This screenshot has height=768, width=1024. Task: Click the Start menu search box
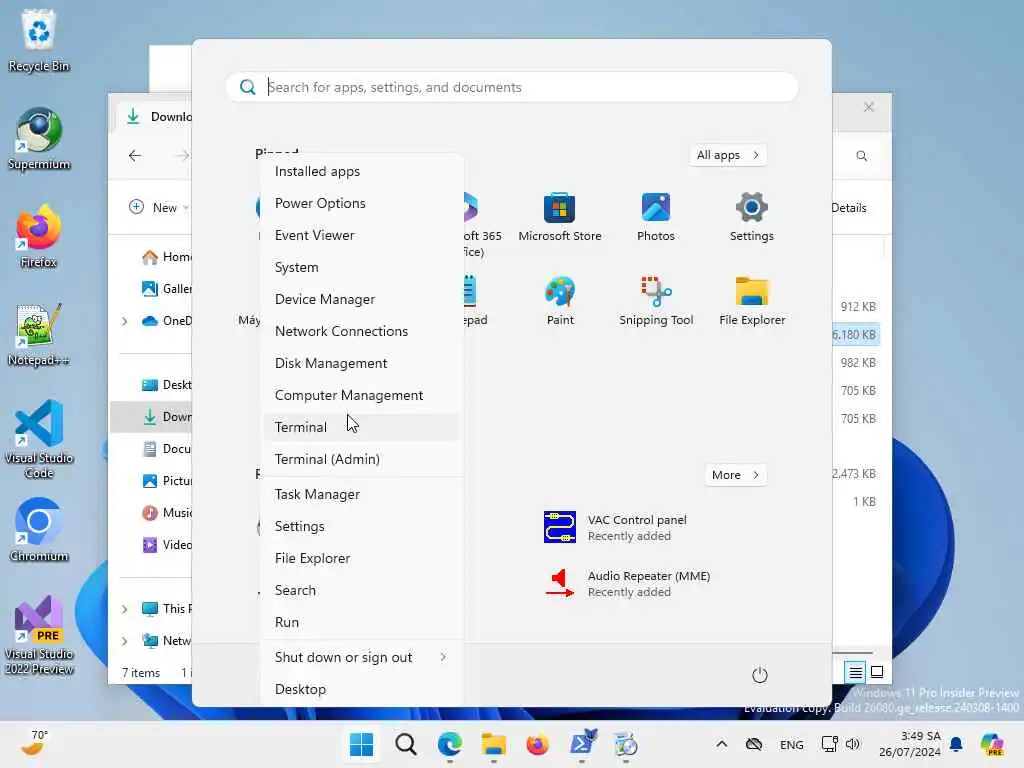point(512,87)
